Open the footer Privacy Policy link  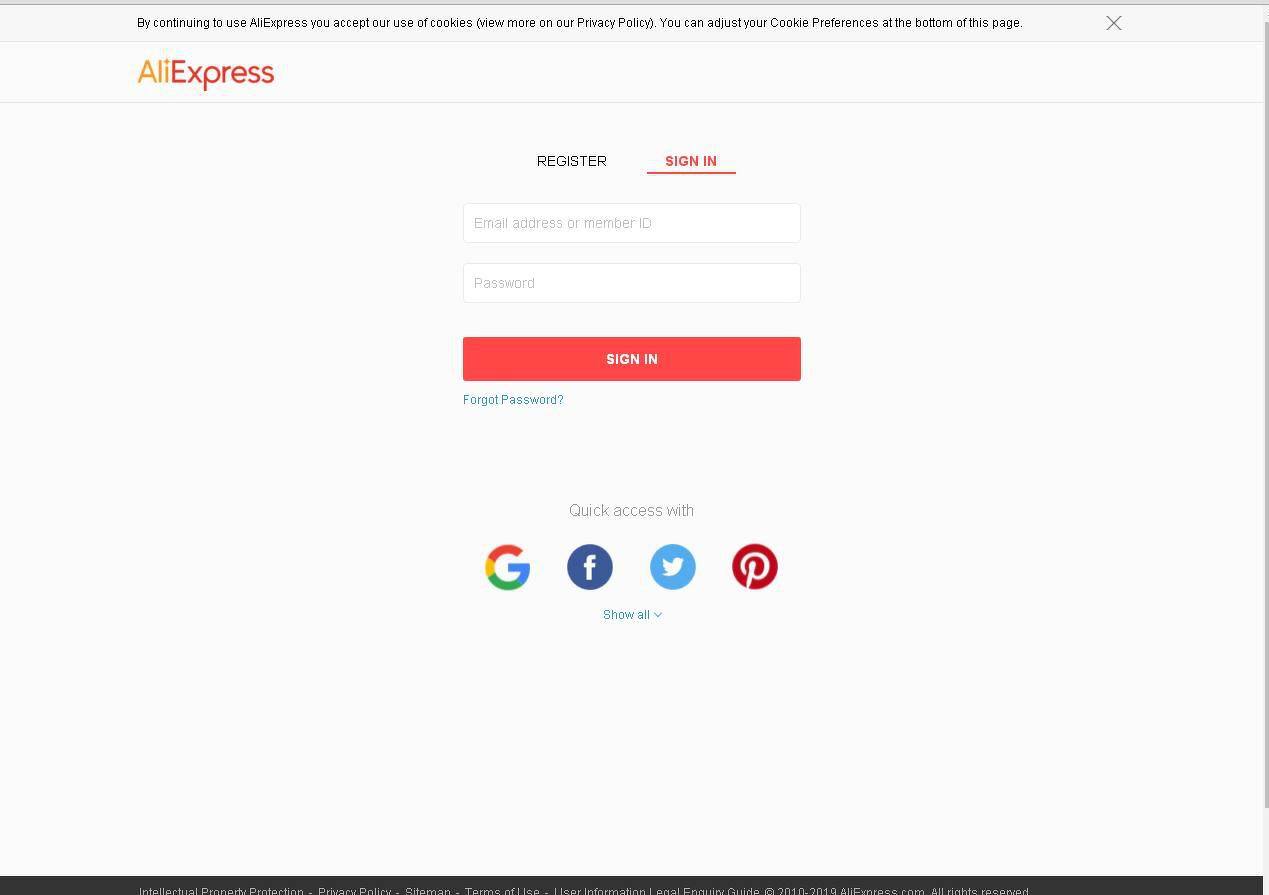(x=355, y=890)
